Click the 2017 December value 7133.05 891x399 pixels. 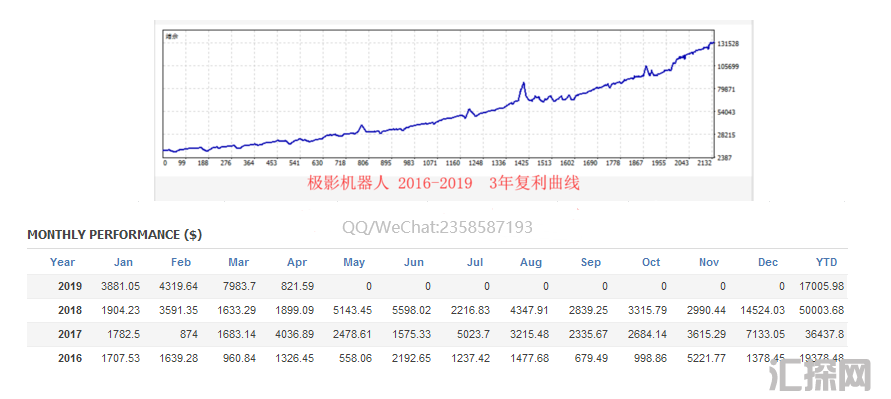coord(764,334)
